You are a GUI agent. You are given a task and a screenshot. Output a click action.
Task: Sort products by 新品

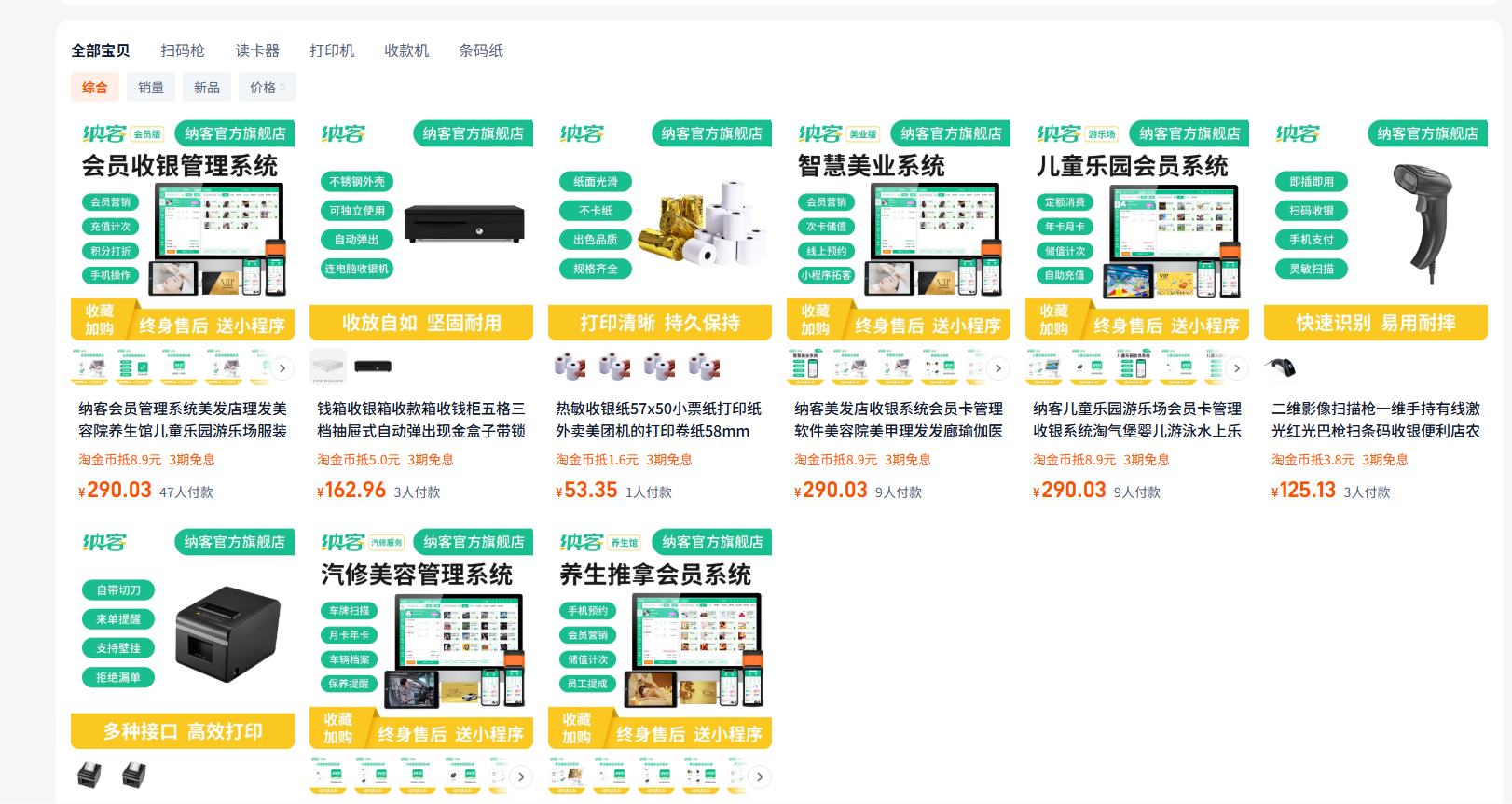(207, 87)
